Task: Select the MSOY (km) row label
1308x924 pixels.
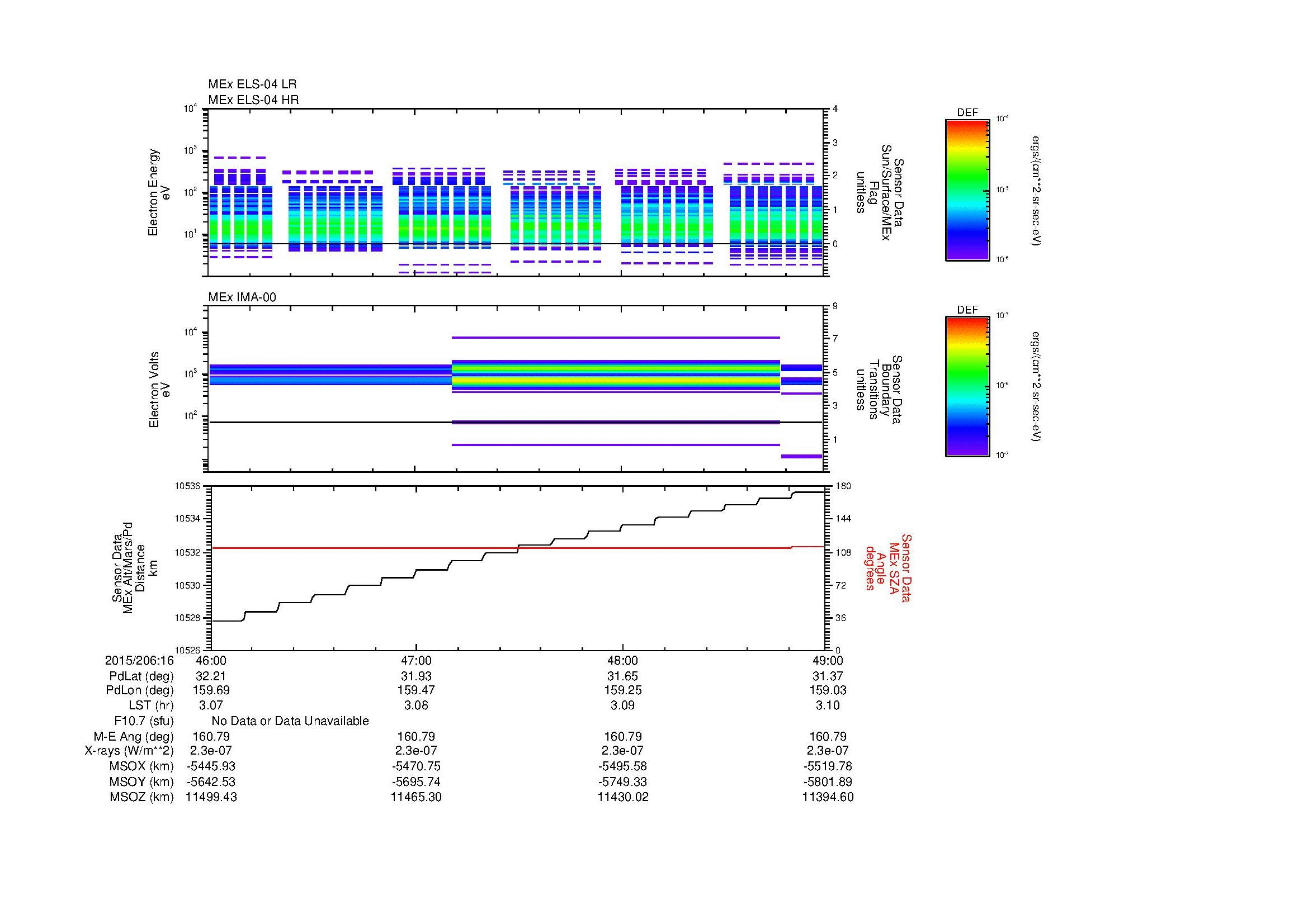Action: (141, 781)
